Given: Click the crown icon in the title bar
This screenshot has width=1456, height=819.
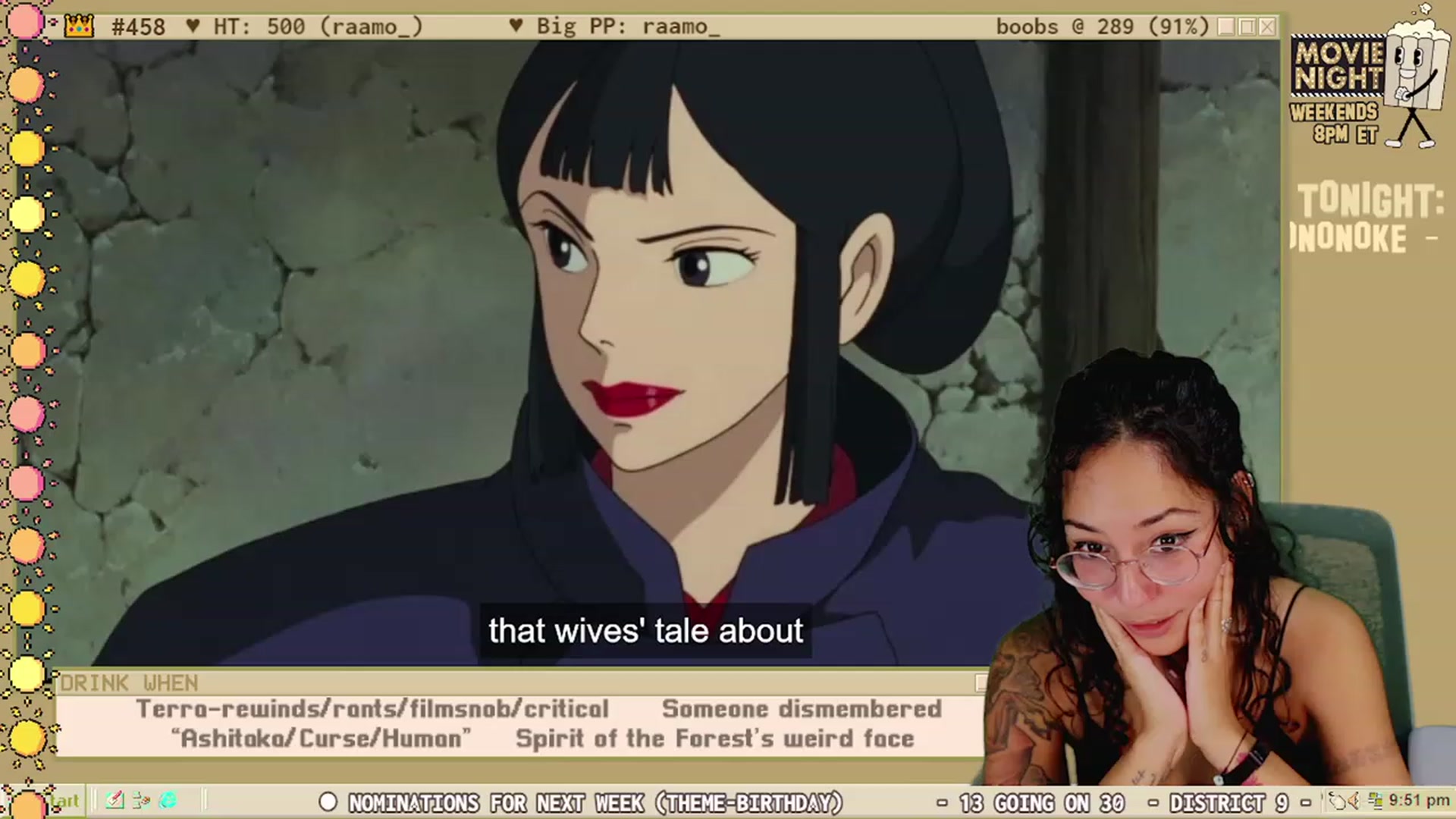Looking at the screenshot, I should click(x=79, y=27).
